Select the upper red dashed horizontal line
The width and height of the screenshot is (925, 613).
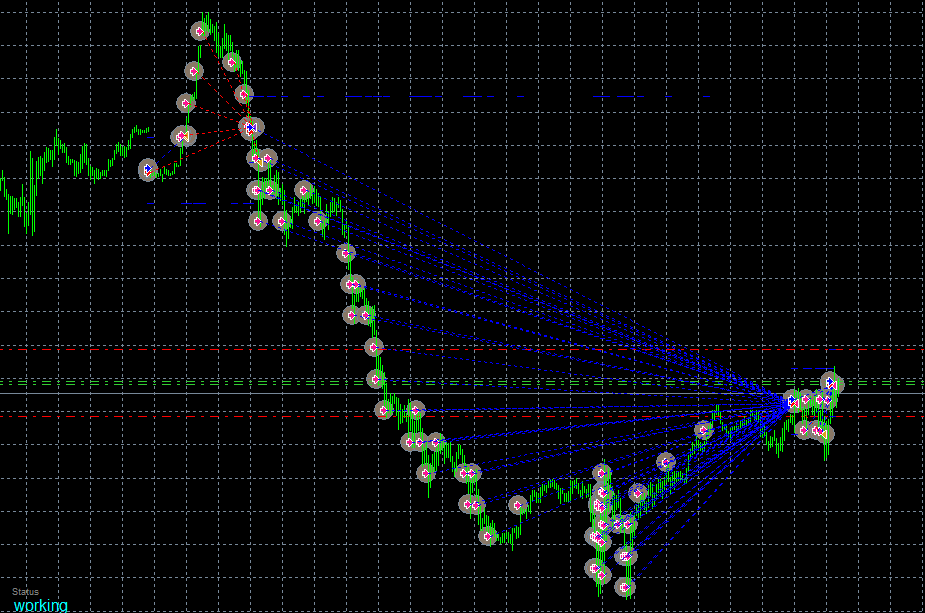point(462,350)
